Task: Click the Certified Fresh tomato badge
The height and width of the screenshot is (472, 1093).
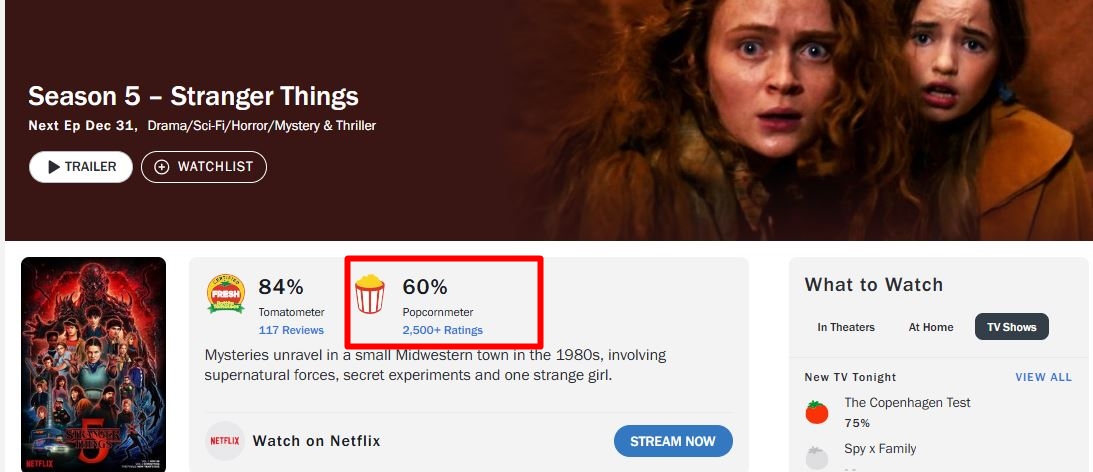Action: tap(226, 293)
